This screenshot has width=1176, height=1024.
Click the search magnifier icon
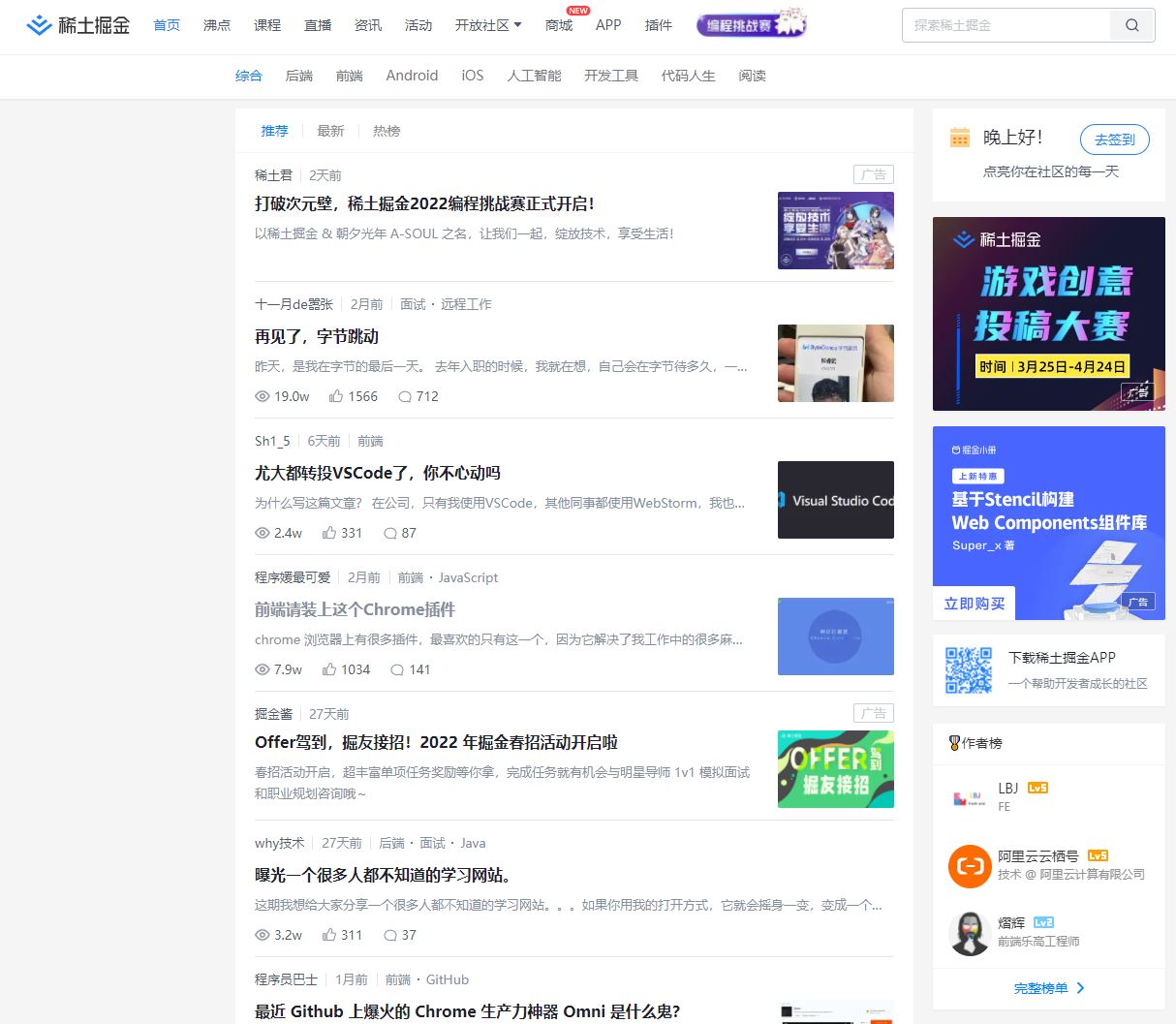pyautogui.click(x=1131, y=25)
